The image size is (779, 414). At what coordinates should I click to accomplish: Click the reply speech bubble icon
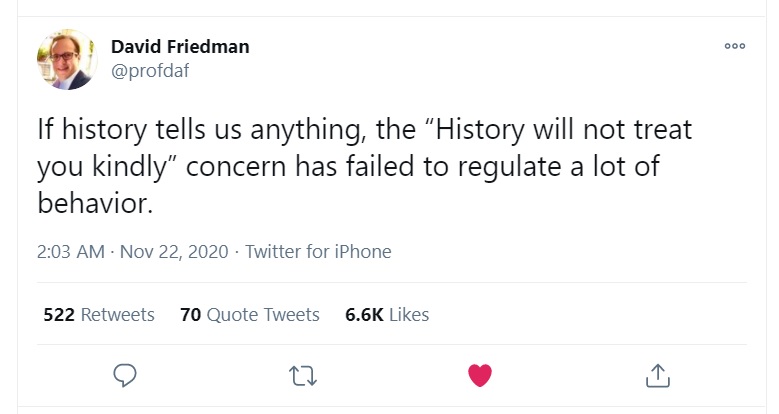click(x=125, y=375)
